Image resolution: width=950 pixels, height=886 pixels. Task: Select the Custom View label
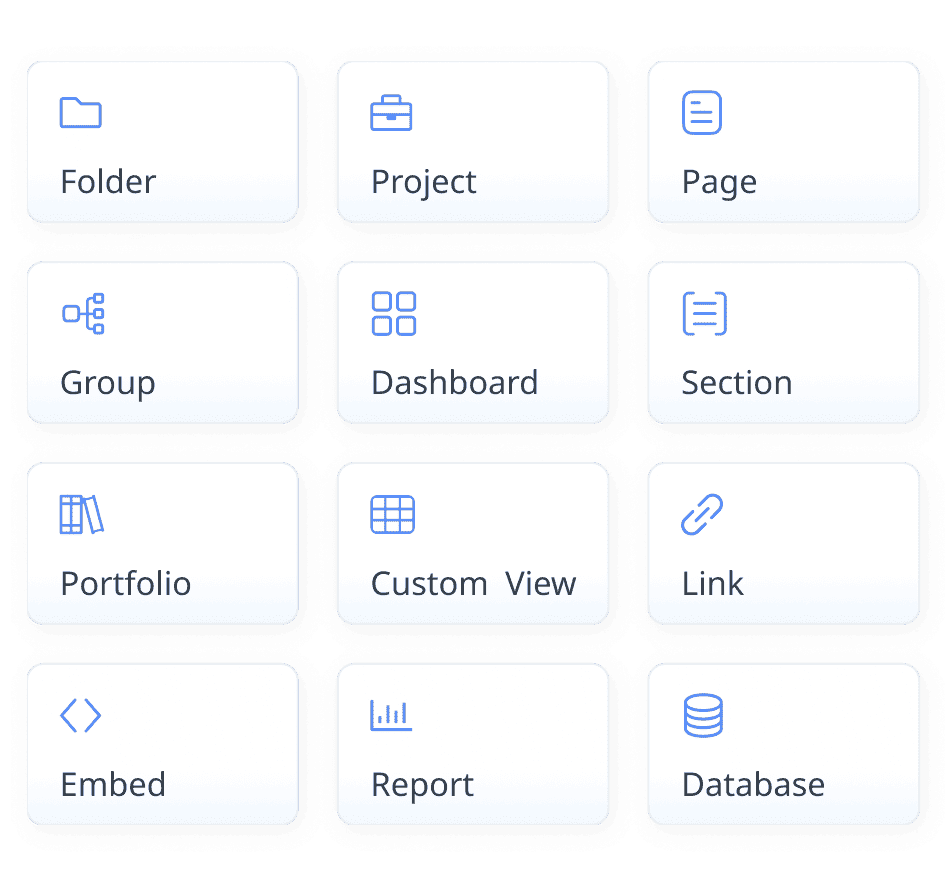(x=473, y=584)
